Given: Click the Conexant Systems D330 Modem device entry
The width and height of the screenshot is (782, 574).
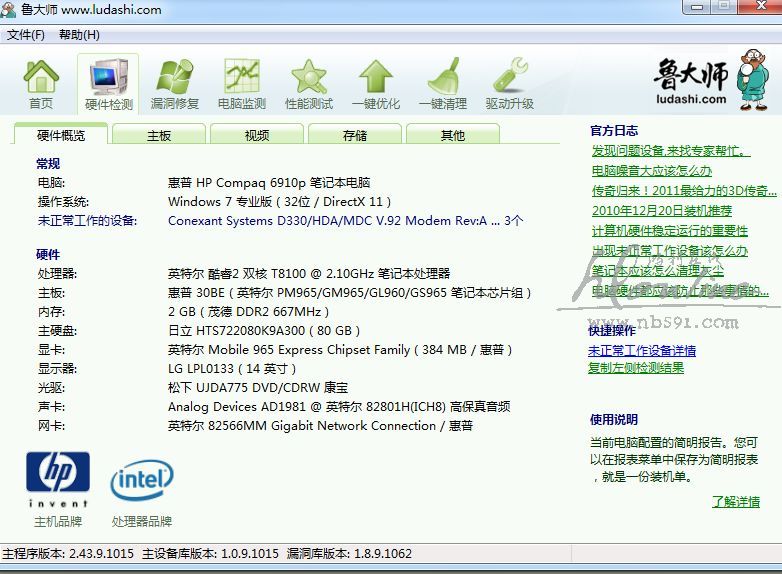Looking at the screenshot, I should click(x=345, y=220).
